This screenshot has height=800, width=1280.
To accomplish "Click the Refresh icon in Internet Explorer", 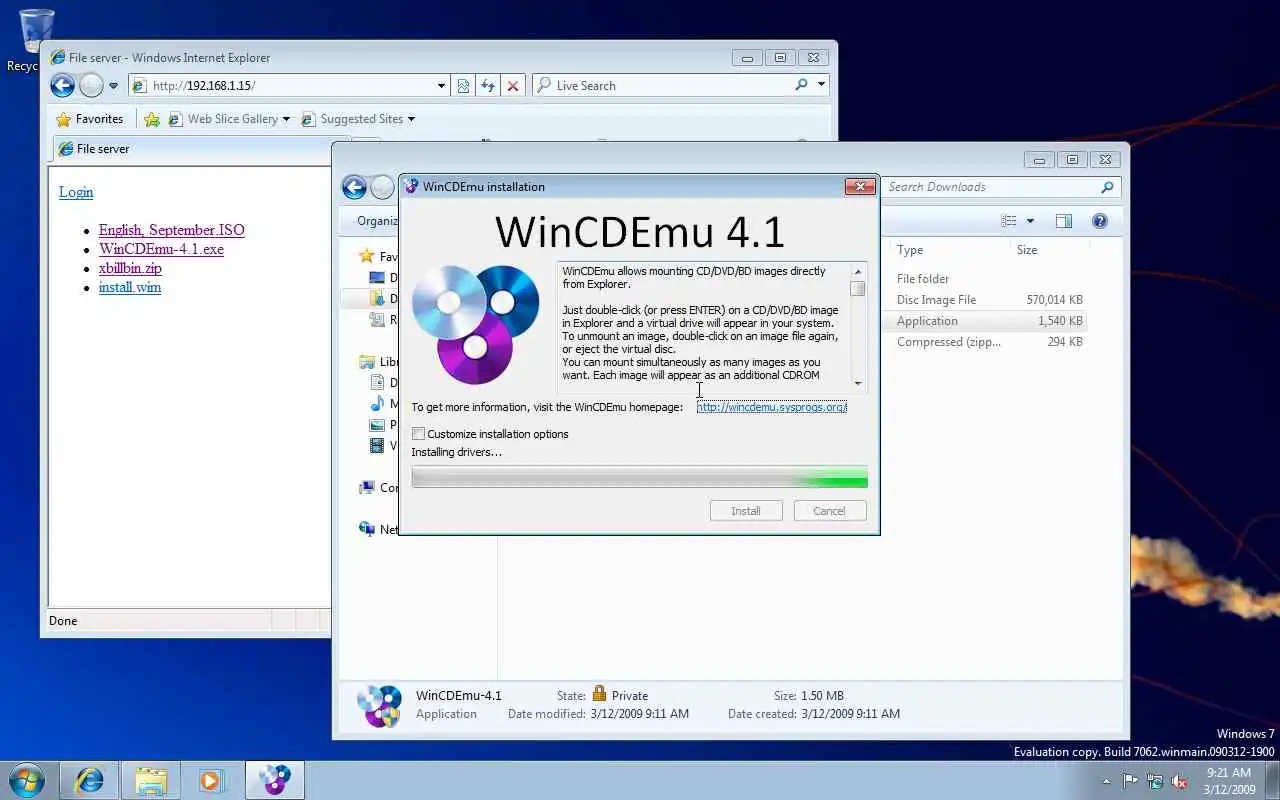I will (488, 86).
